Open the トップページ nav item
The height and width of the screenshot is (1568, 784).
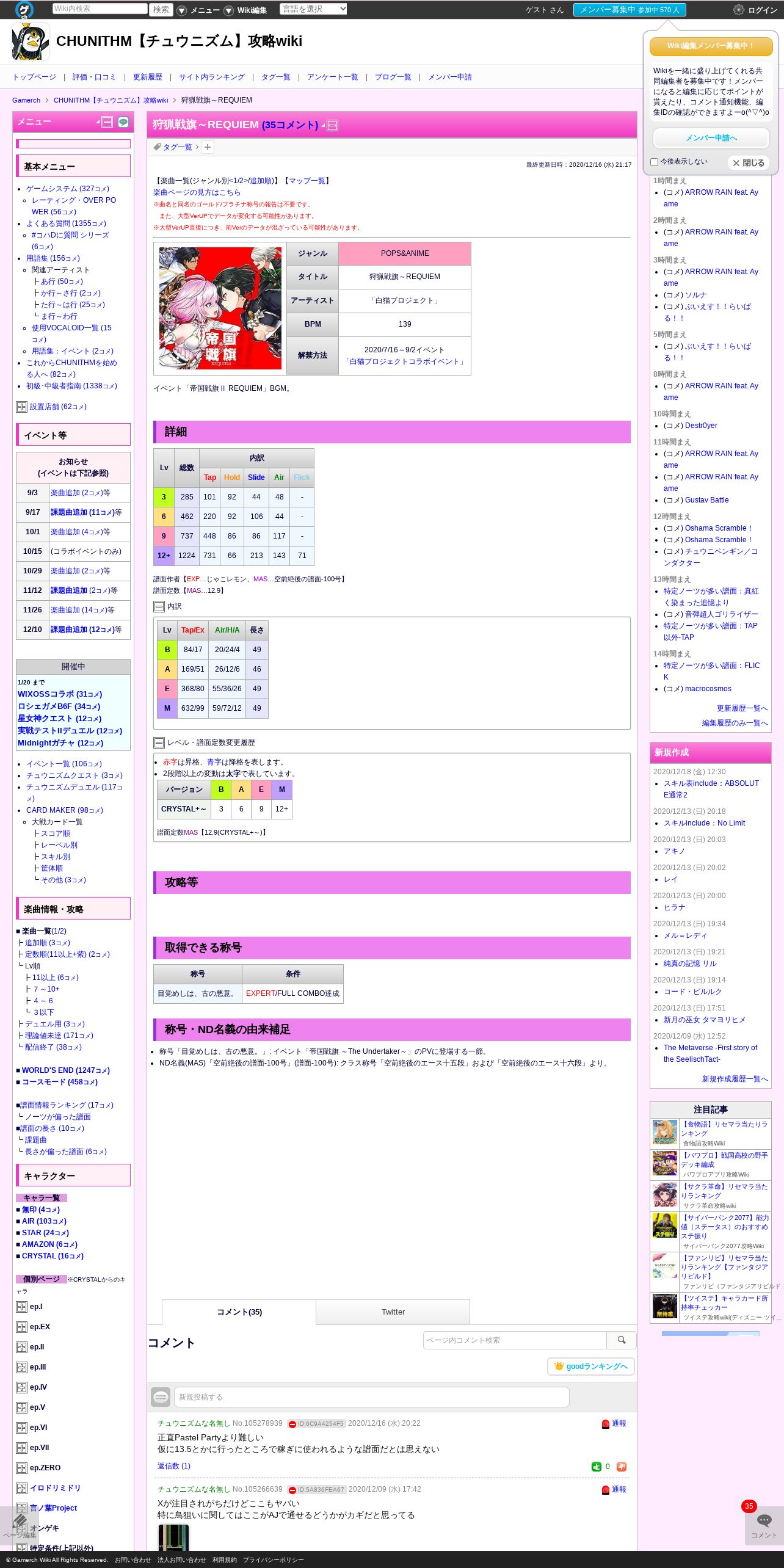34,77
